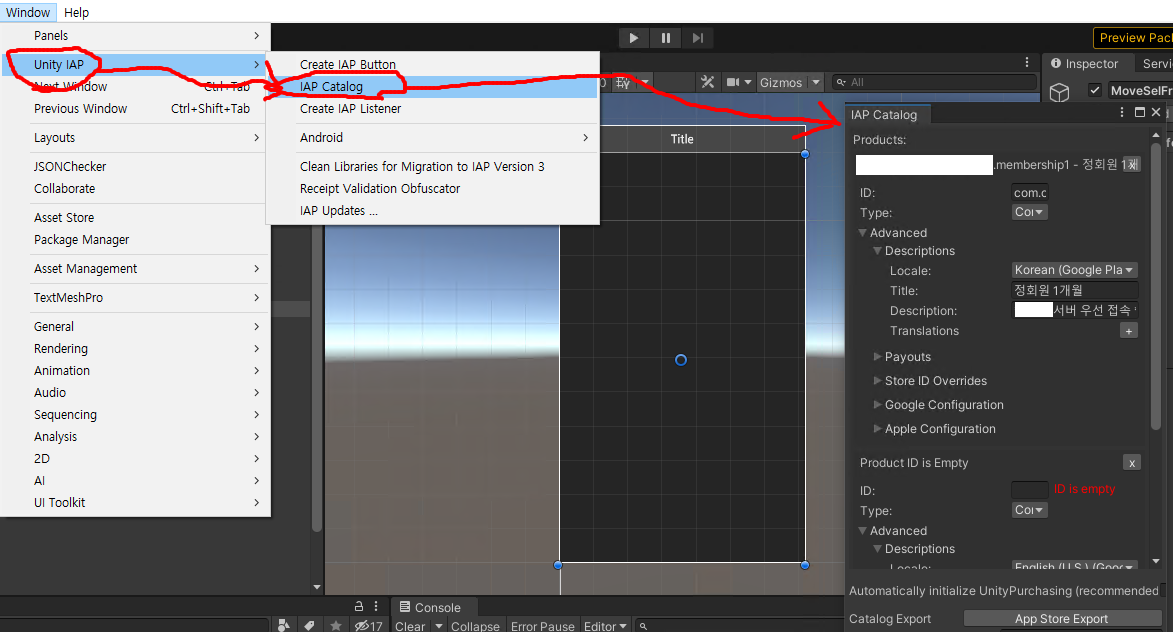Expand Google Configuration
The width and height of the screenshot is (1173, 632).
pos(878,405)
